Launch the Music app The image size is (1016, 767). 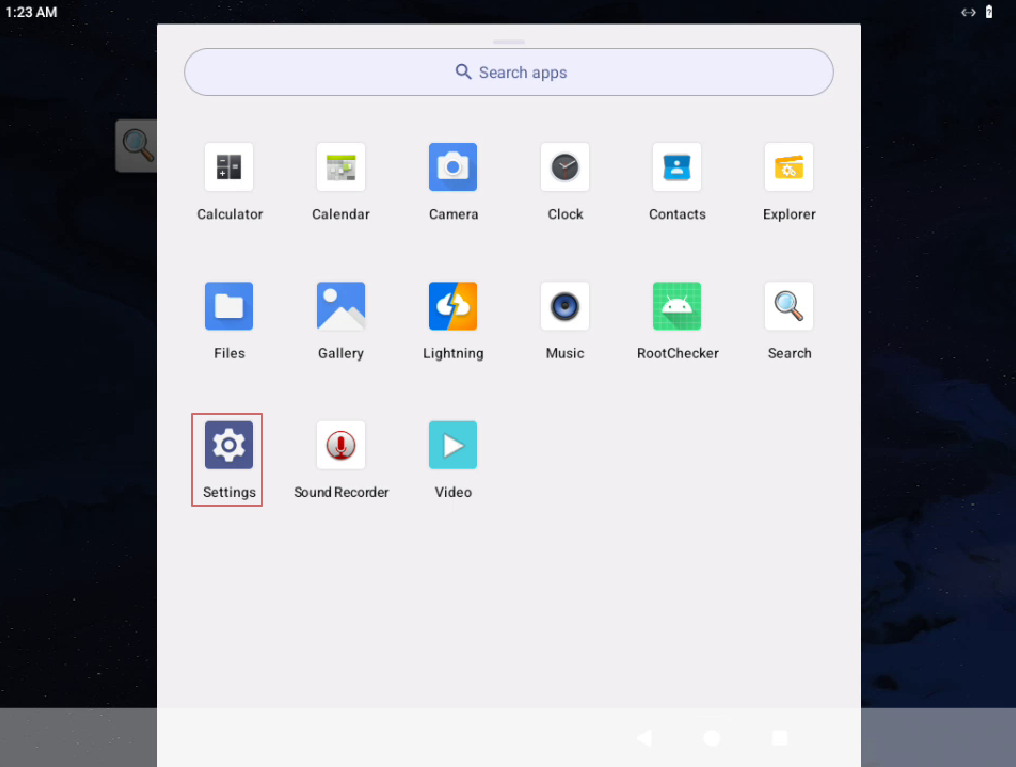(x=565, y=307)
